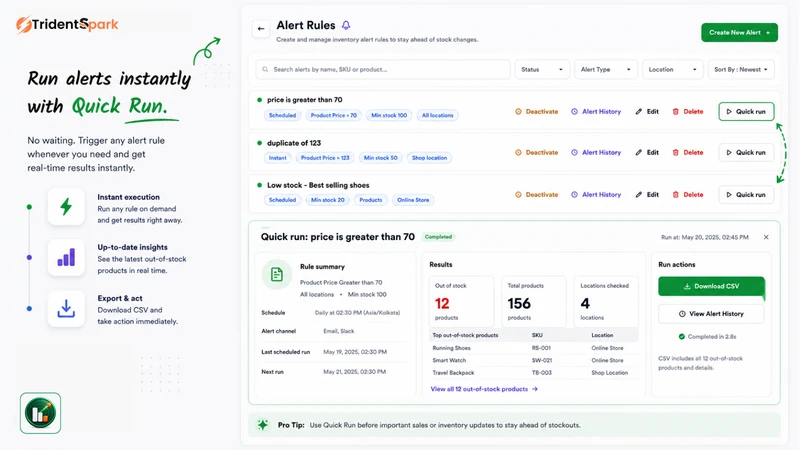Click the 'Shop location' tag
The image size is (800, 450).
[429, 158]
